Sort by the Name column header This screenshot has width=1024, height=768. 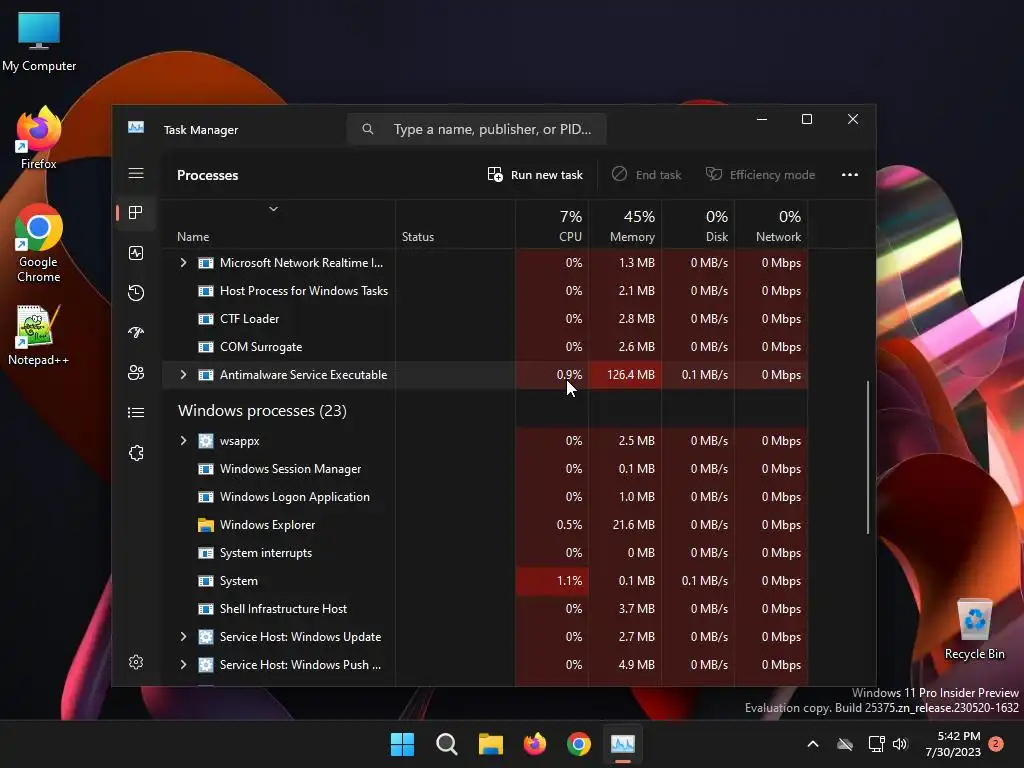coord(278,225)
